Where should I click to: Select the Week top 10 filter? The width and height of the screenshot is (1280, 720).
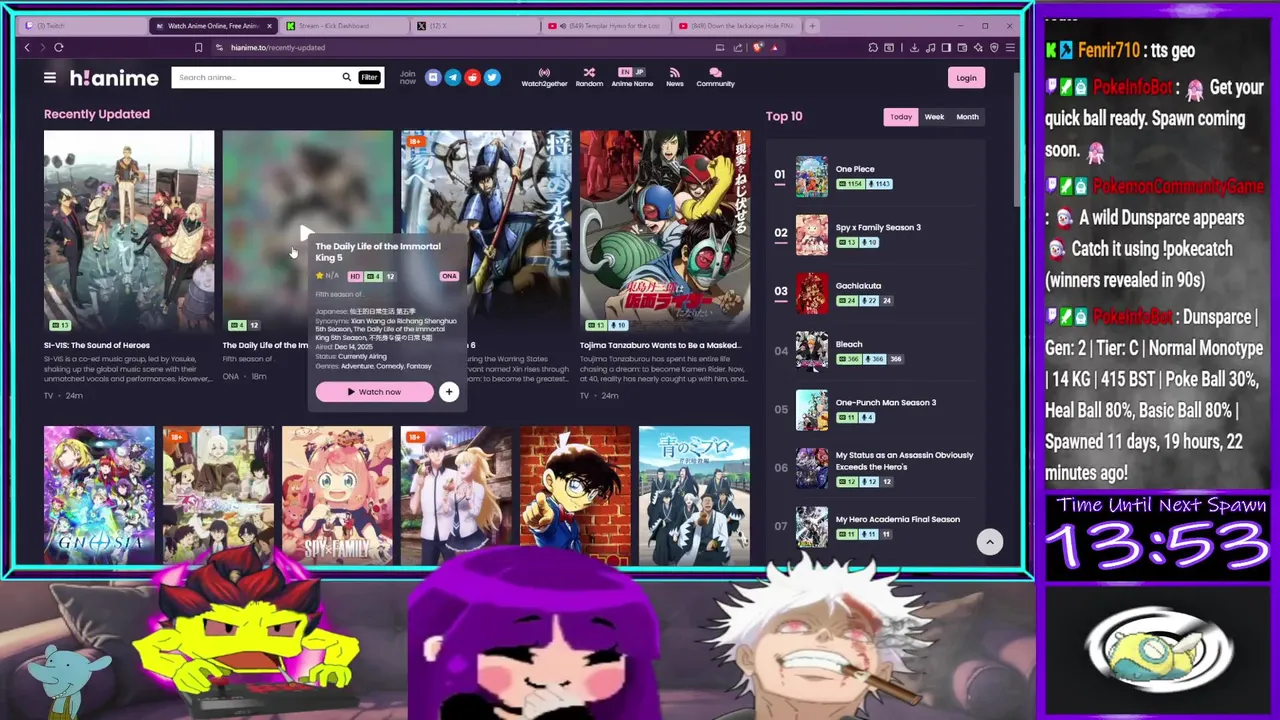[934, 117]
